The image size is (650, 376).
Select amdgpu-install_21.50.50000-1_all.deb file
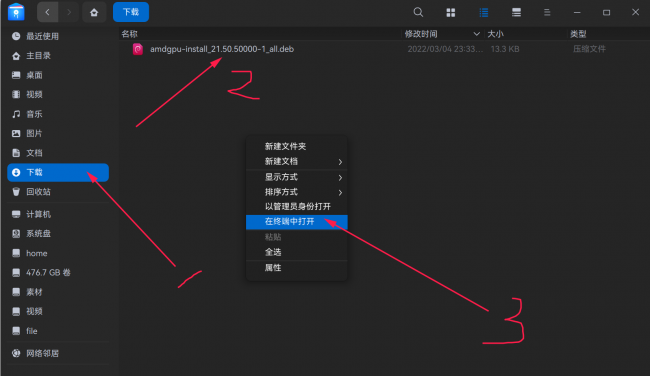point(222,49)
